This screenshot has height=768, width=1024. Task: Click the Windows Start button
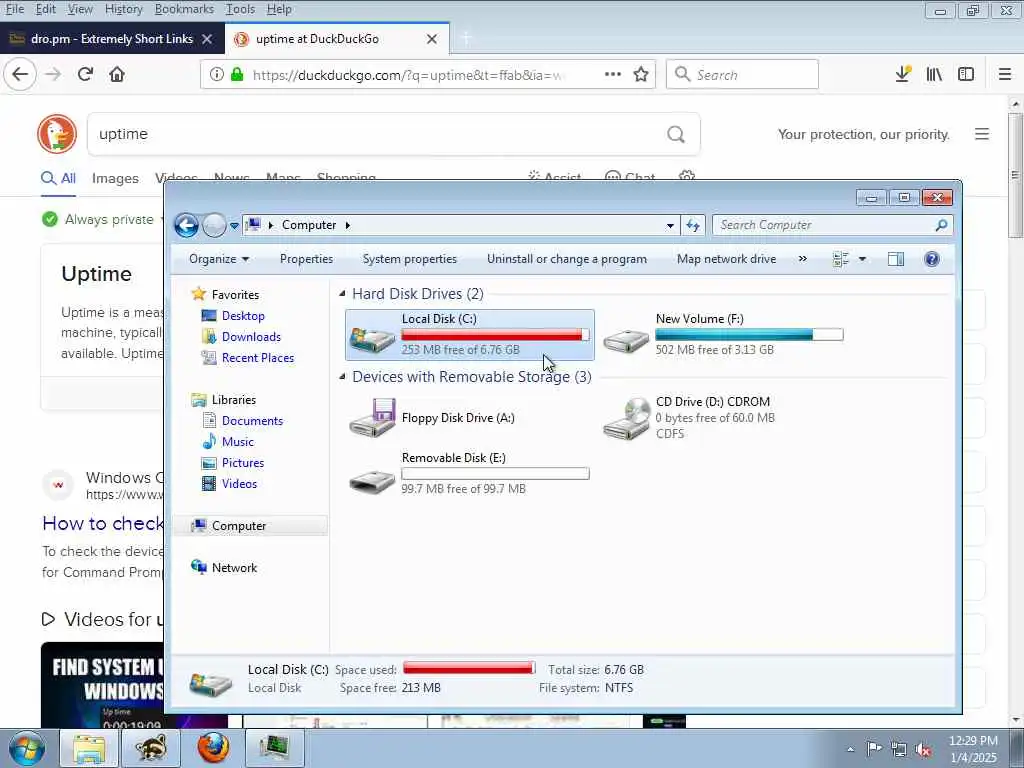coord(27,748)
